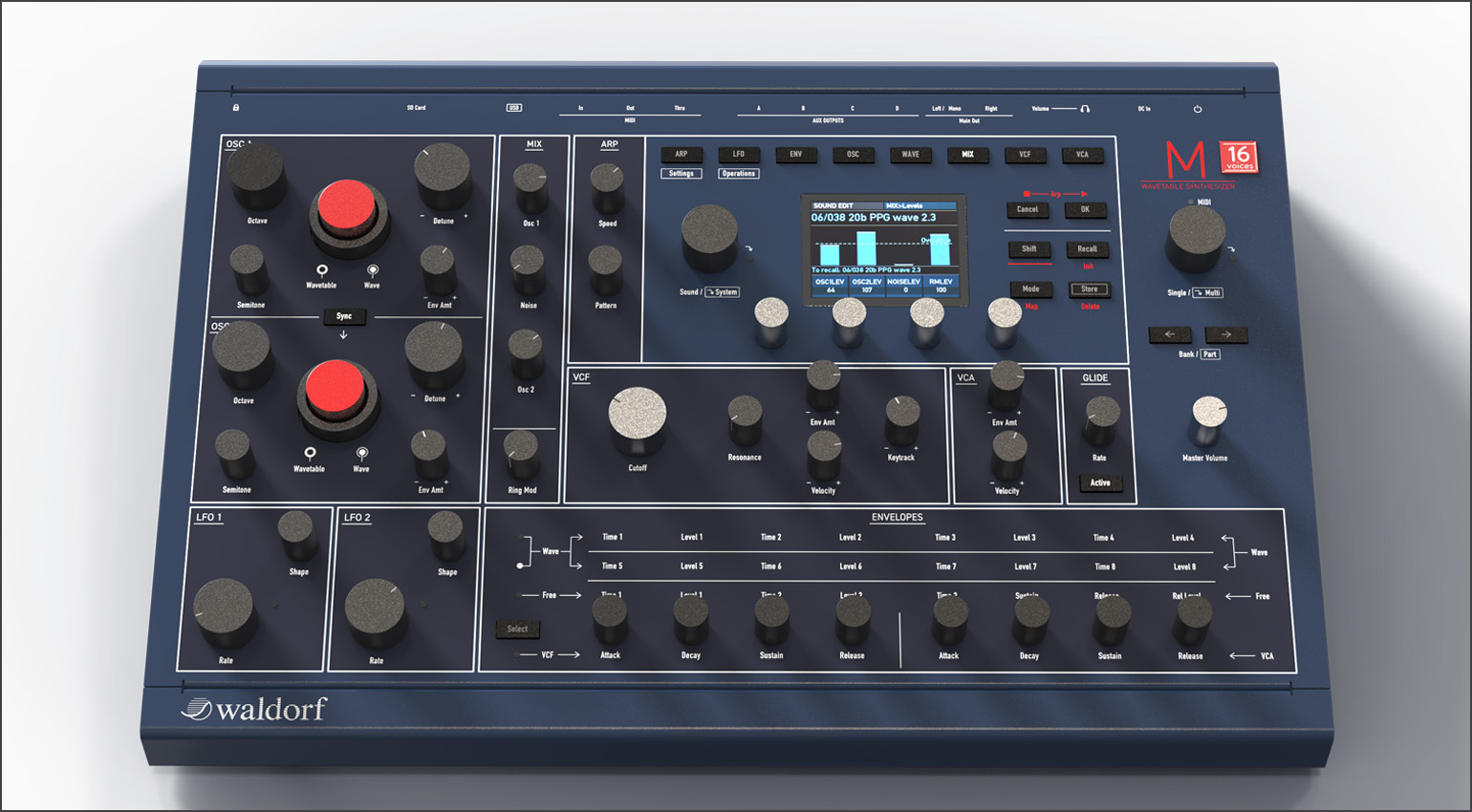Click the first encoder below the display
Screen dimensions: 1472x812
point(771,320)
